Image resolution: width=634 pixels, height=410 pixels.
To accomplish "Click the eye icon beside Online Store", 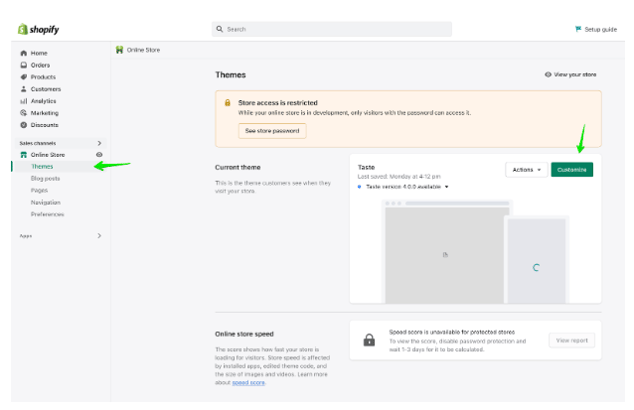I will tap(99, 155).
